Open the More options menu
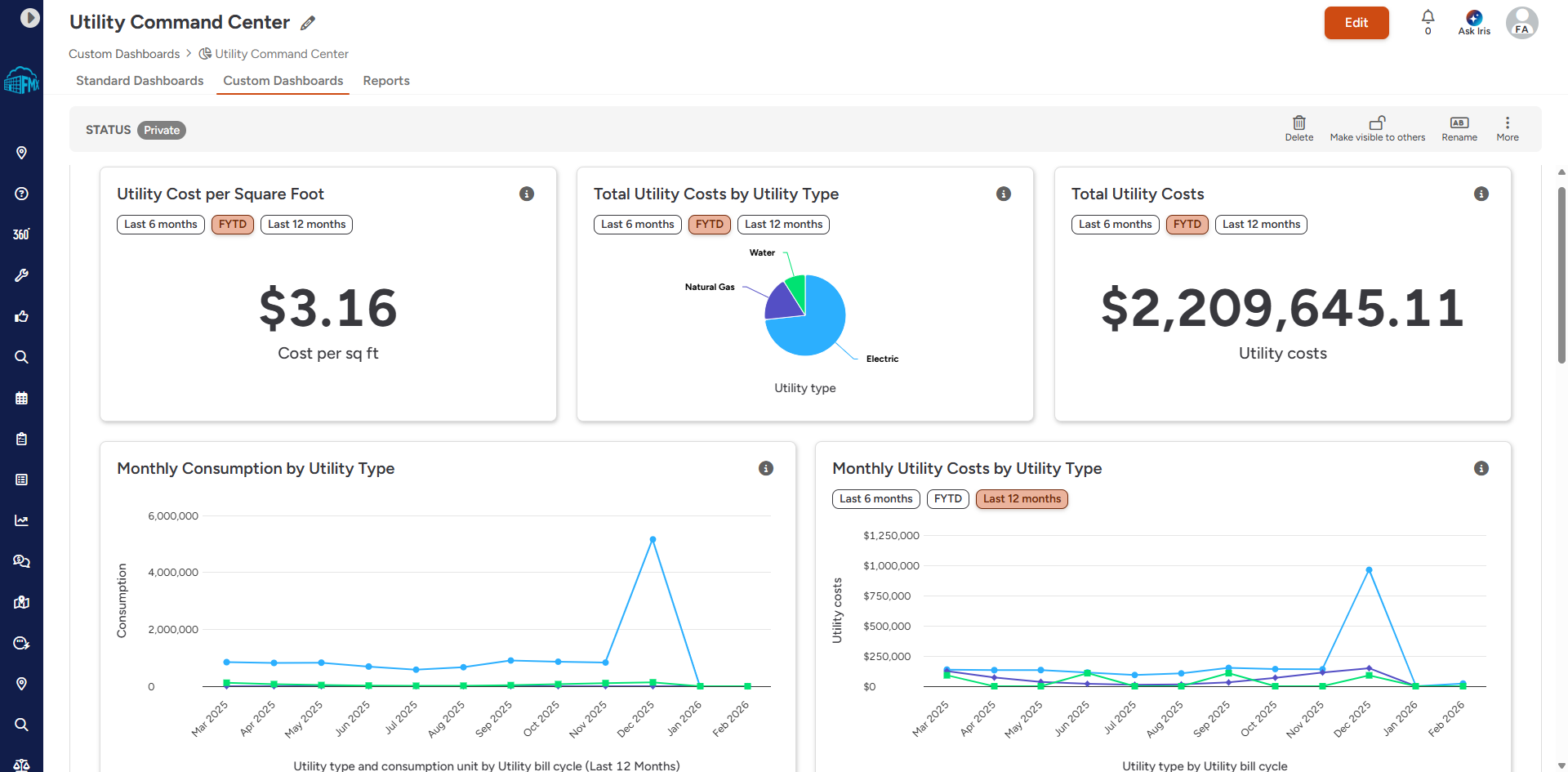The width and height of the screenshot is (1568, 772). (1508, 128)
